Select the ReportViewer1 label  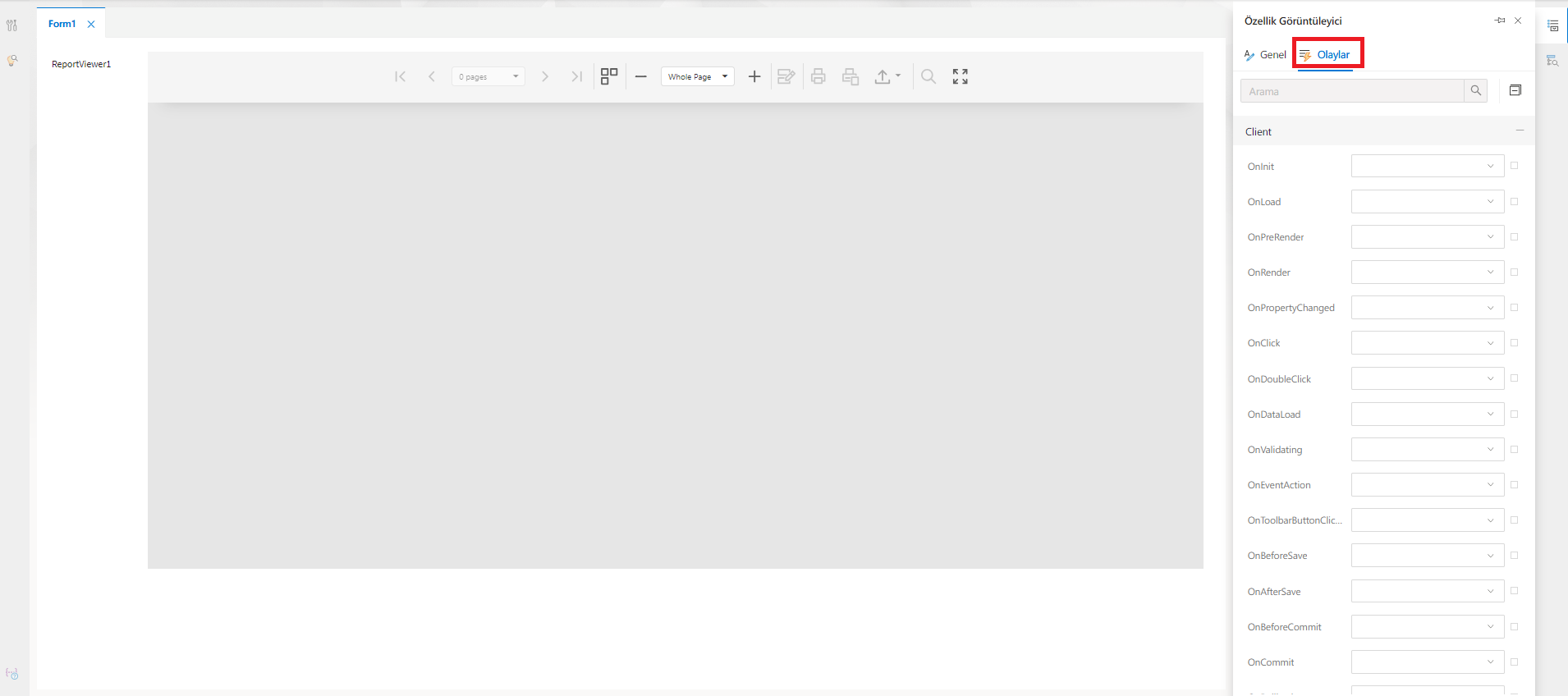click(x=81, y=64)
